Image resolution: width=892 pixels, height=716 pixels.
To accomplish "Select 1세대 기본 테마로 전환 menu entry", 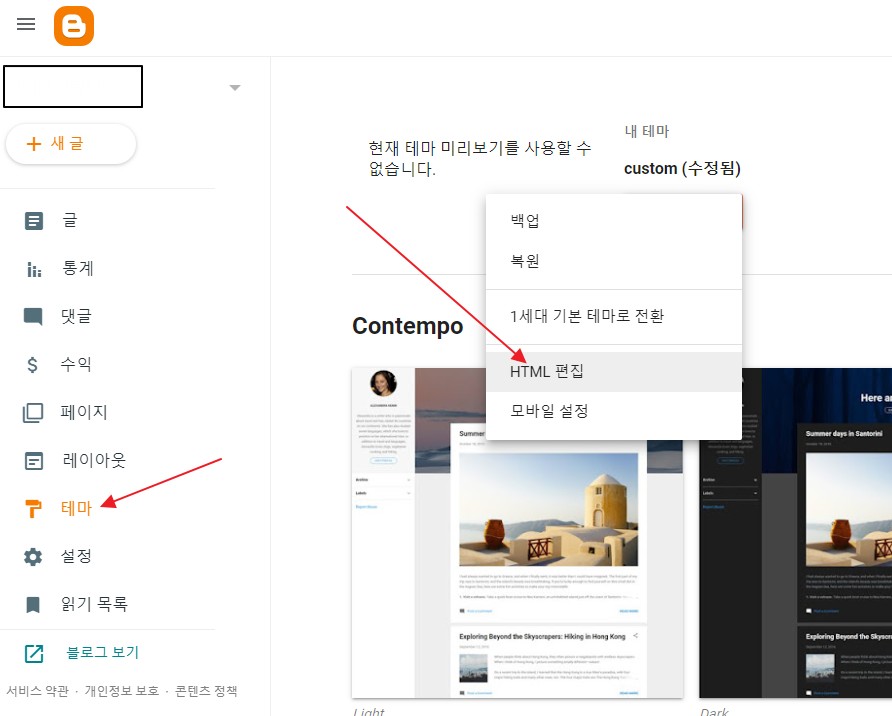I will pyautogui.click(x=614, y=316).
